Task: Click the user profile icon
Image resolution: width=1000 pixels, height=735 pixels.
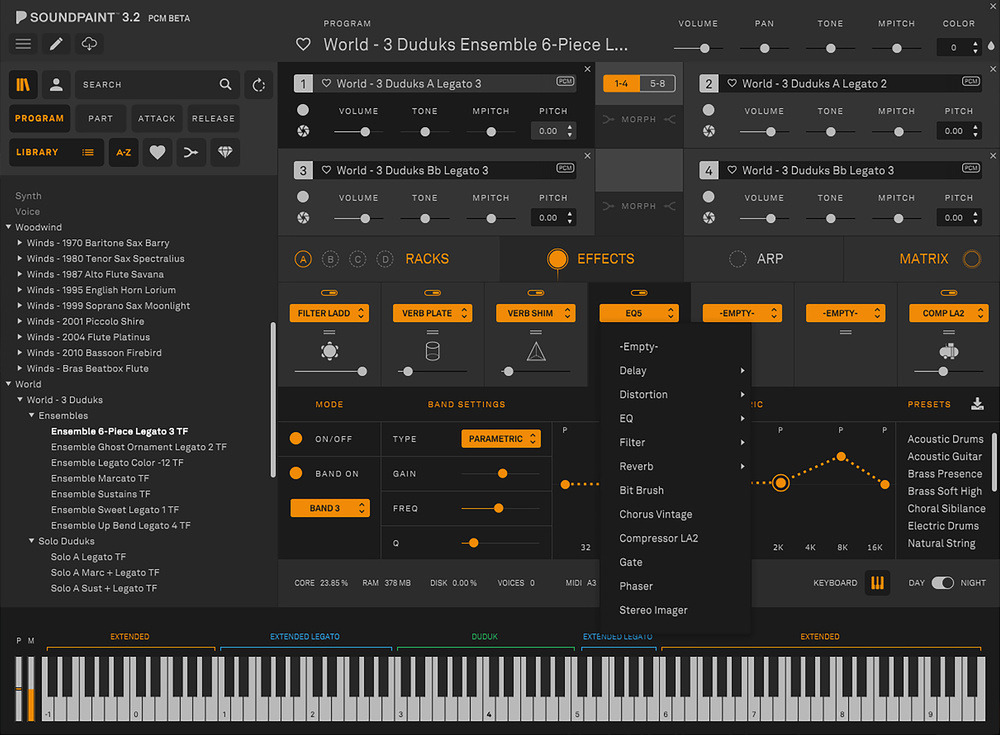Action: [x=56, y=85]
